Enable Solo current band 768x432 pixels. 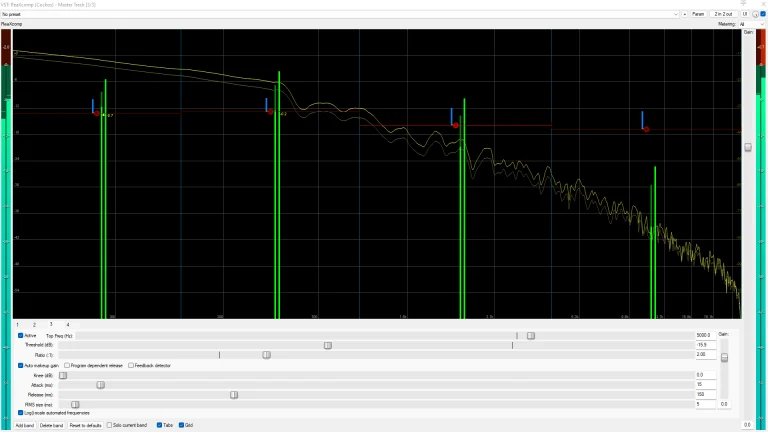[x=110, y=425]
